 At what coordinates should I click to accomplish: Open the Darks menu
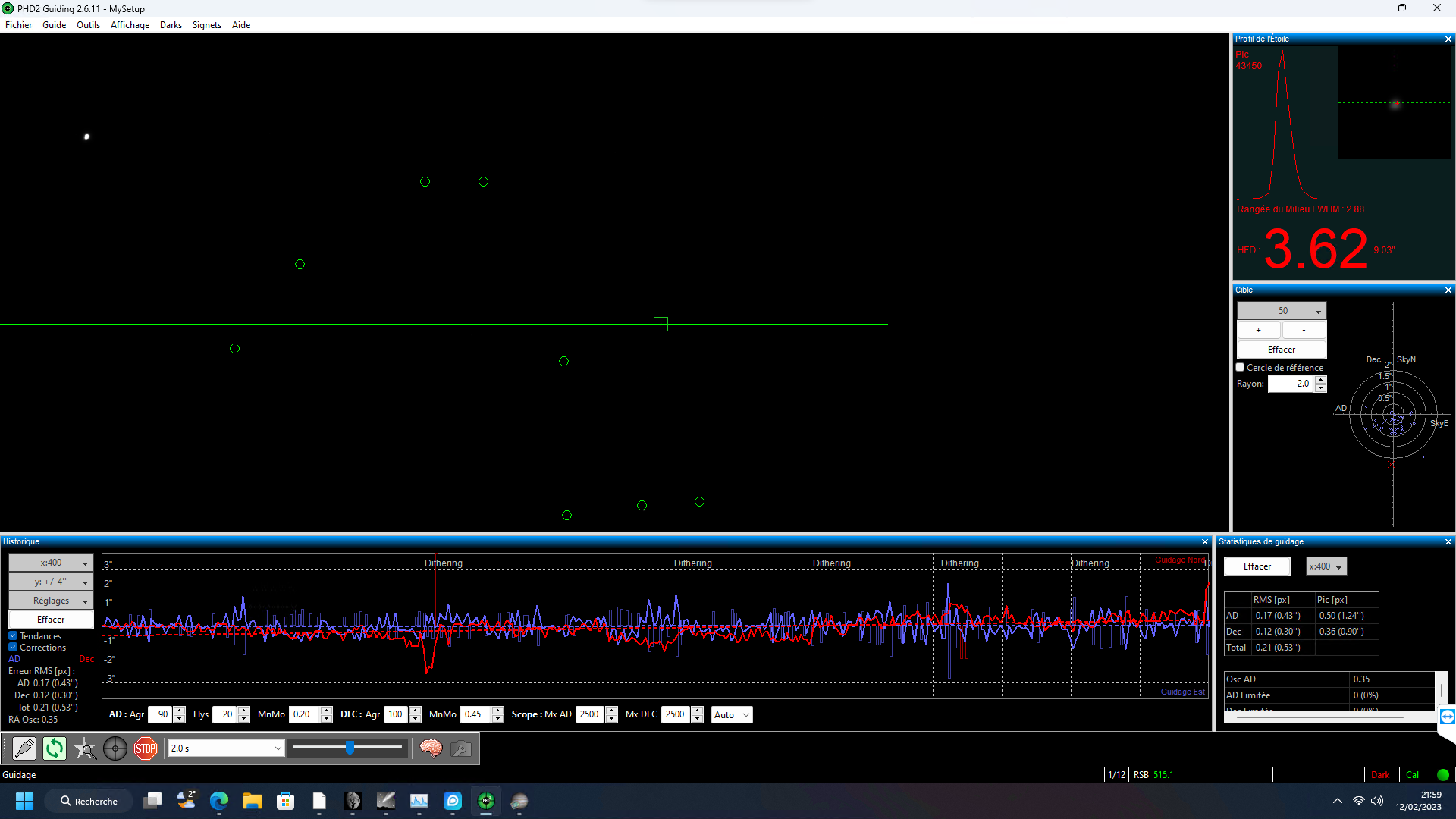(171, 25)
